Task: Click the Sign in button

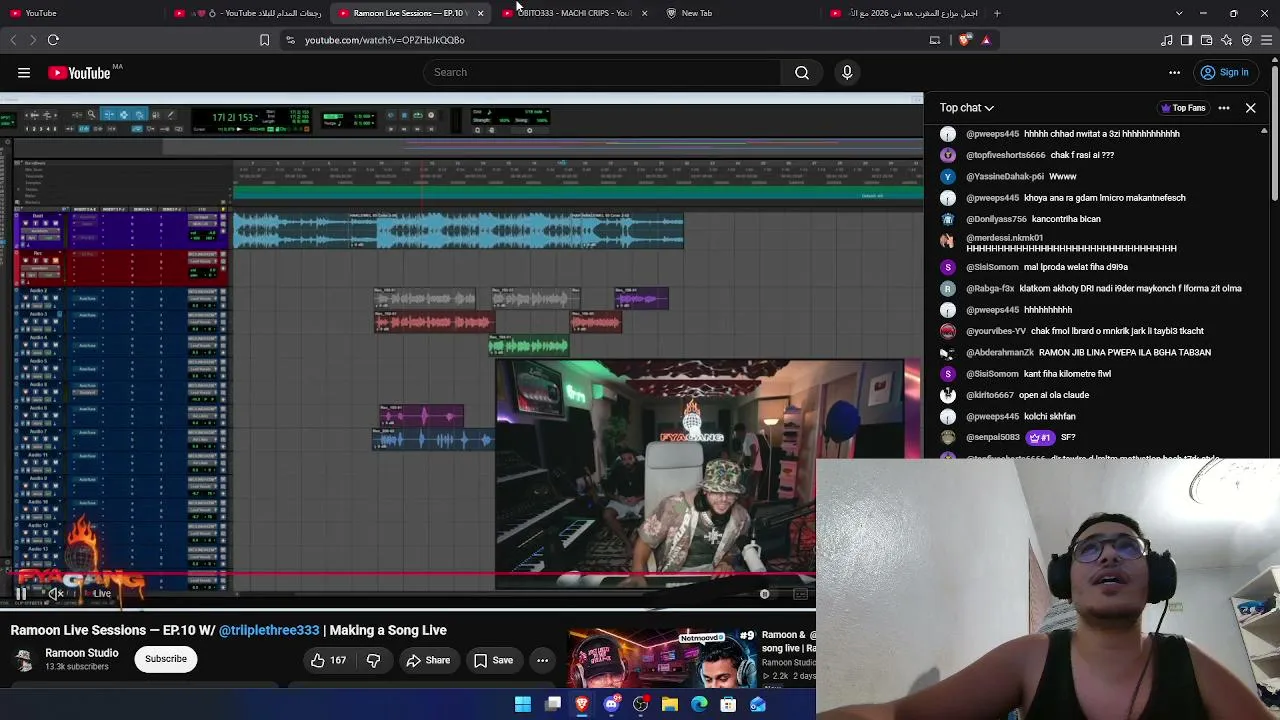Action: pos(1224,72)
